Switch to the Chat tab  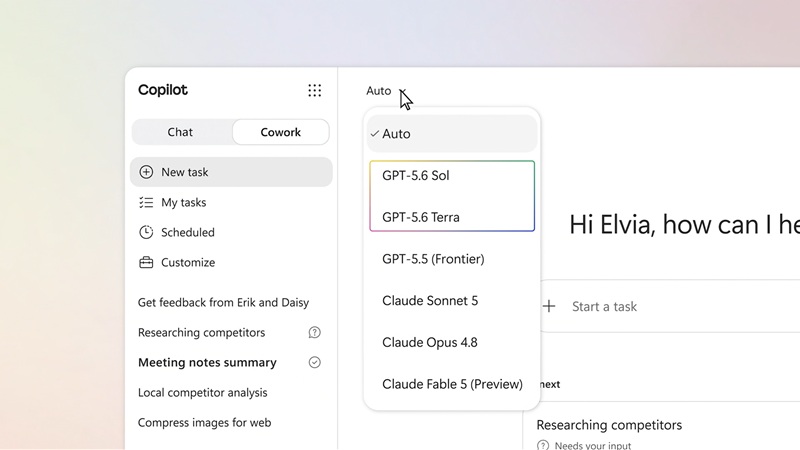click(181, 132)
